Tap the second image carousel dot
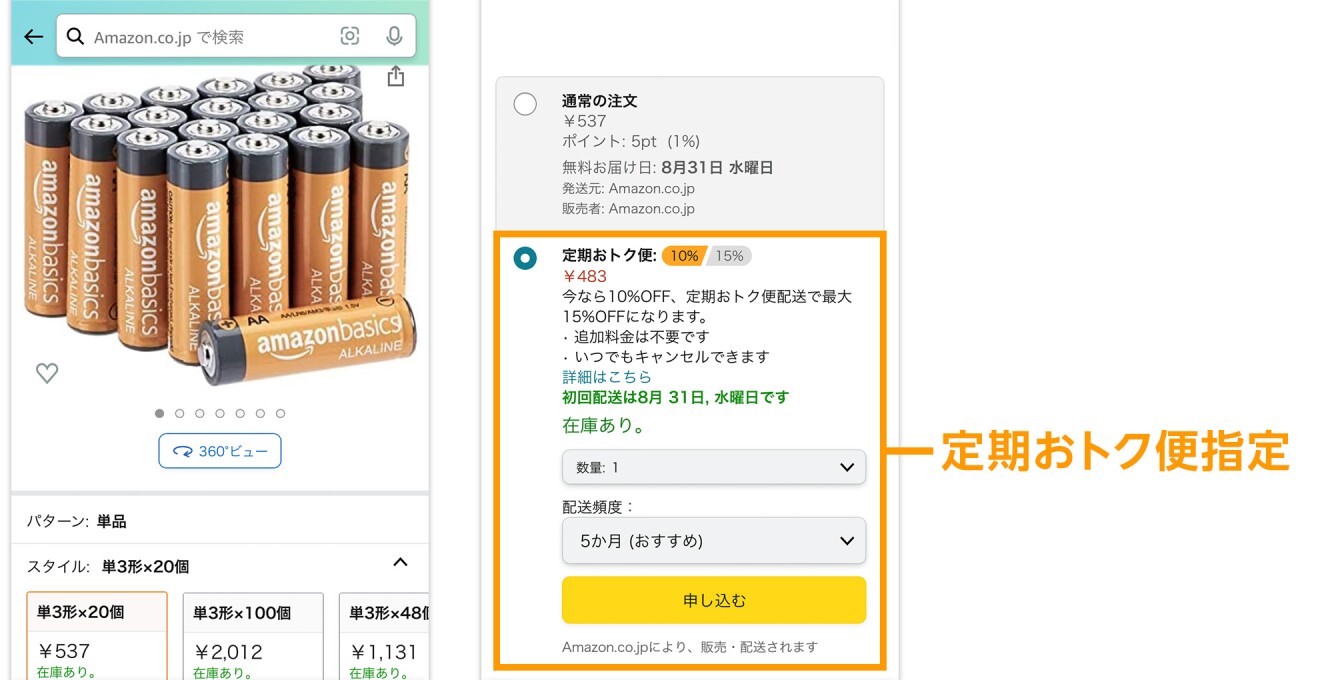The image size is (1320, 680). 180,413
